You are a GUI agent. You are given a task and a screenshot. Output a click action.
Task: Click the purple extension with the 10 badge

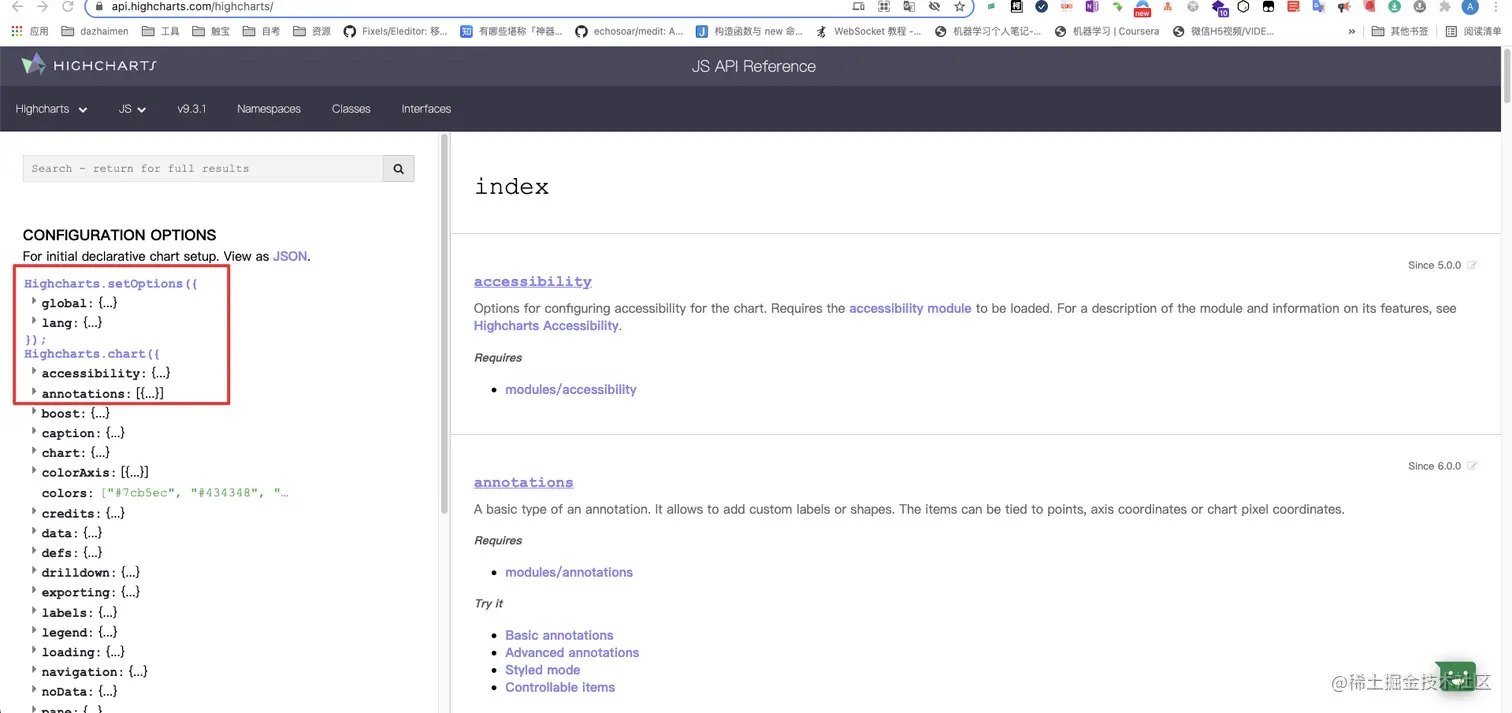tap(1219, 7)
